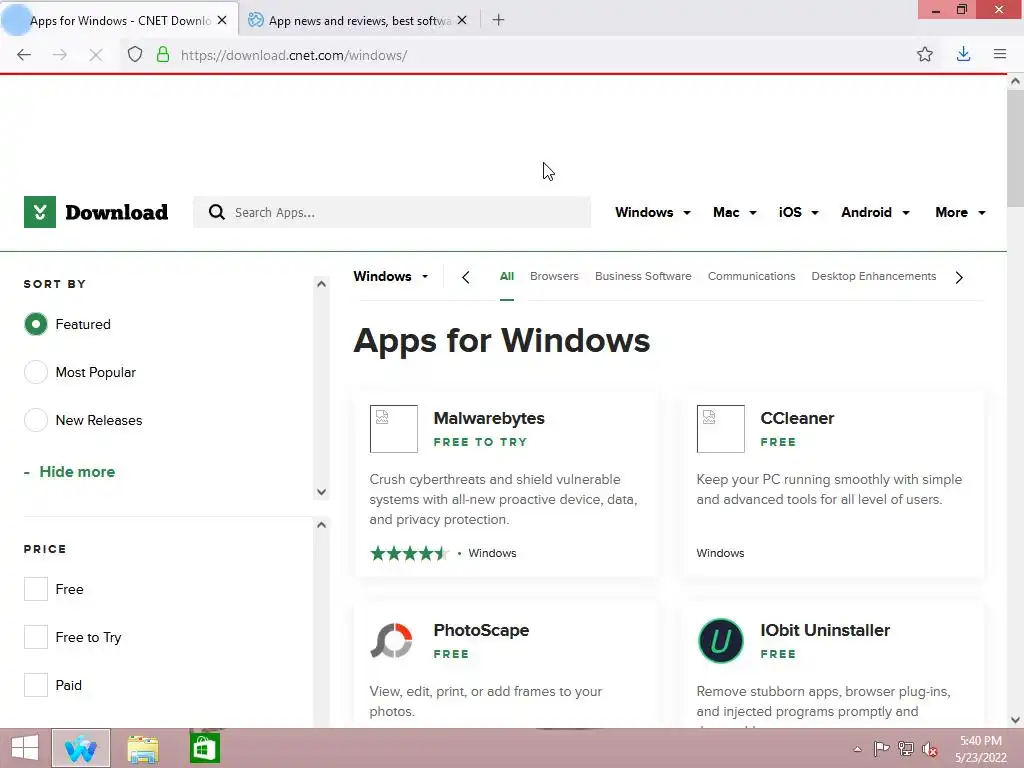Click the IObit Uninstaller app icon
Screen dimensions: 1024x768
pyautogui.click(x=720, y=641)
